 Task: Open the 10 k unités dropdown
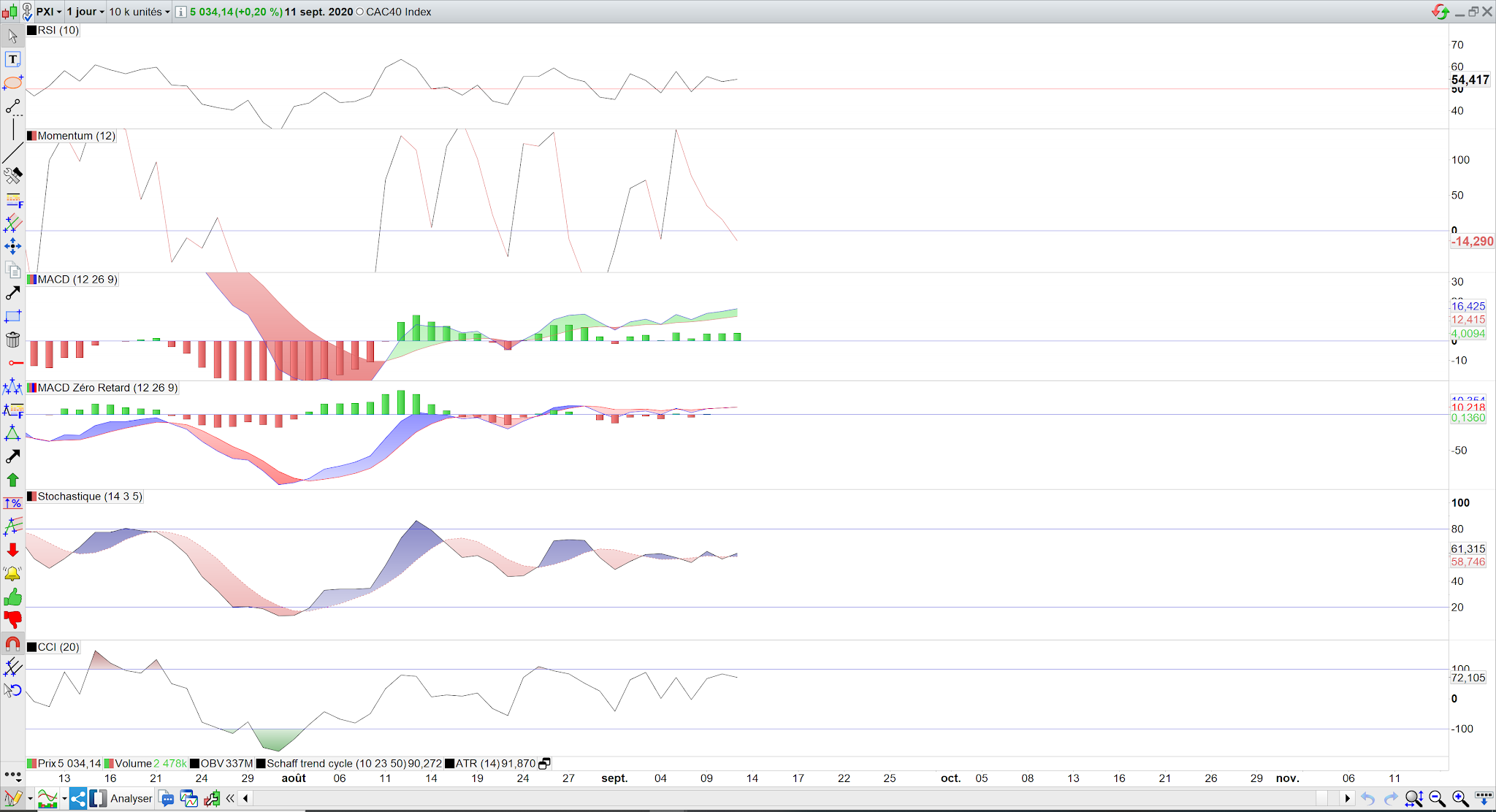click(x=139, y=12)
